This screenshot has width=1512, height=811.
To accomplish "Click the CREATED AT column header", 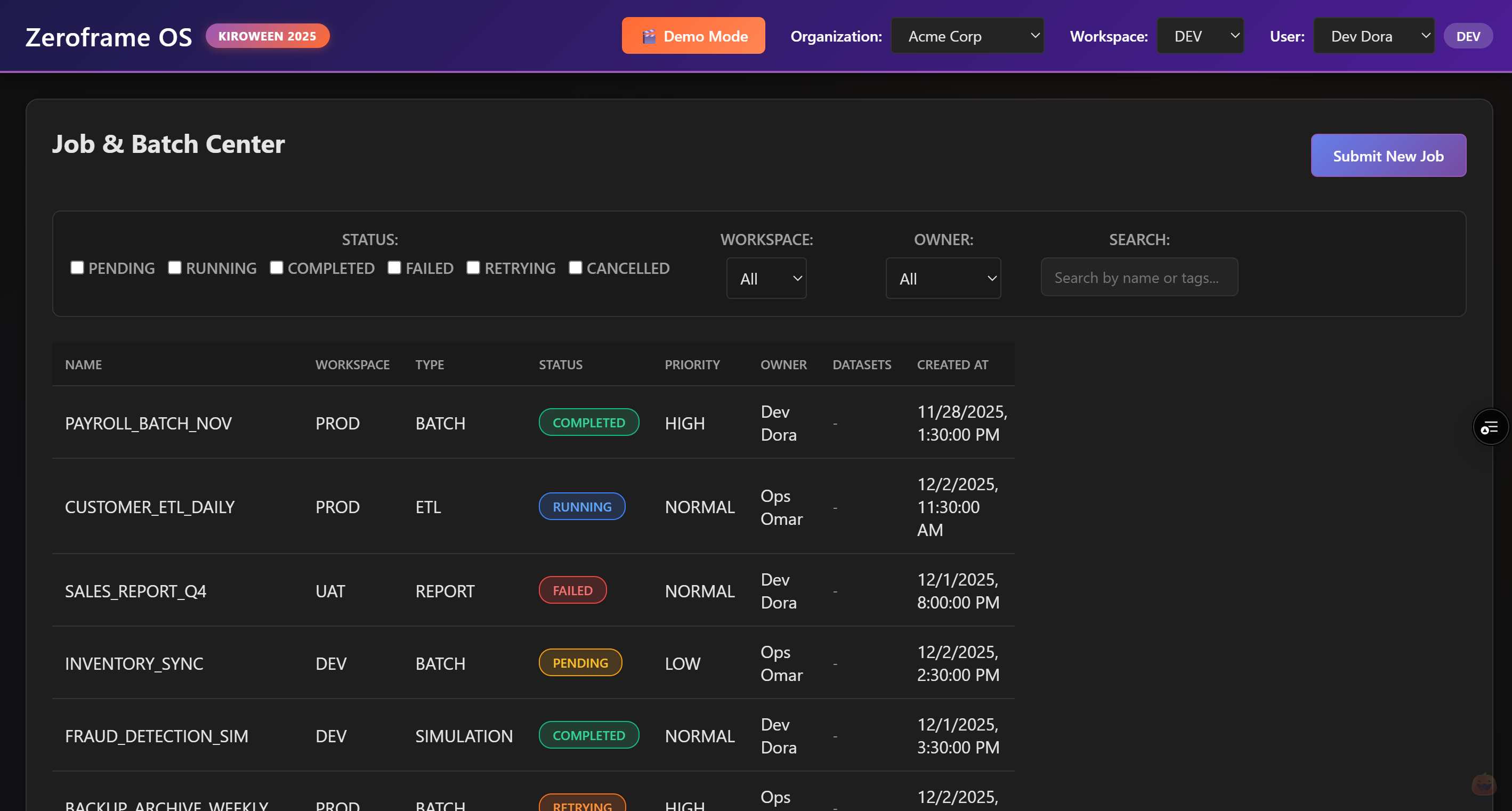I will tap(952, 364).
